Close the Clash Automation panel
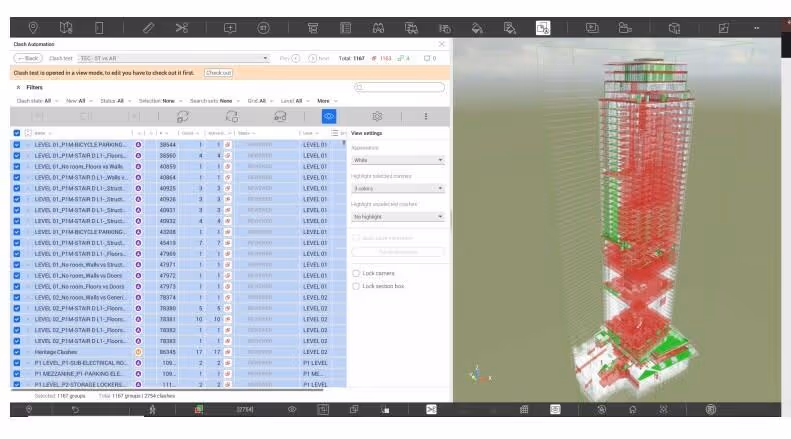Screen dimensions: 791x439 [441, 44]
